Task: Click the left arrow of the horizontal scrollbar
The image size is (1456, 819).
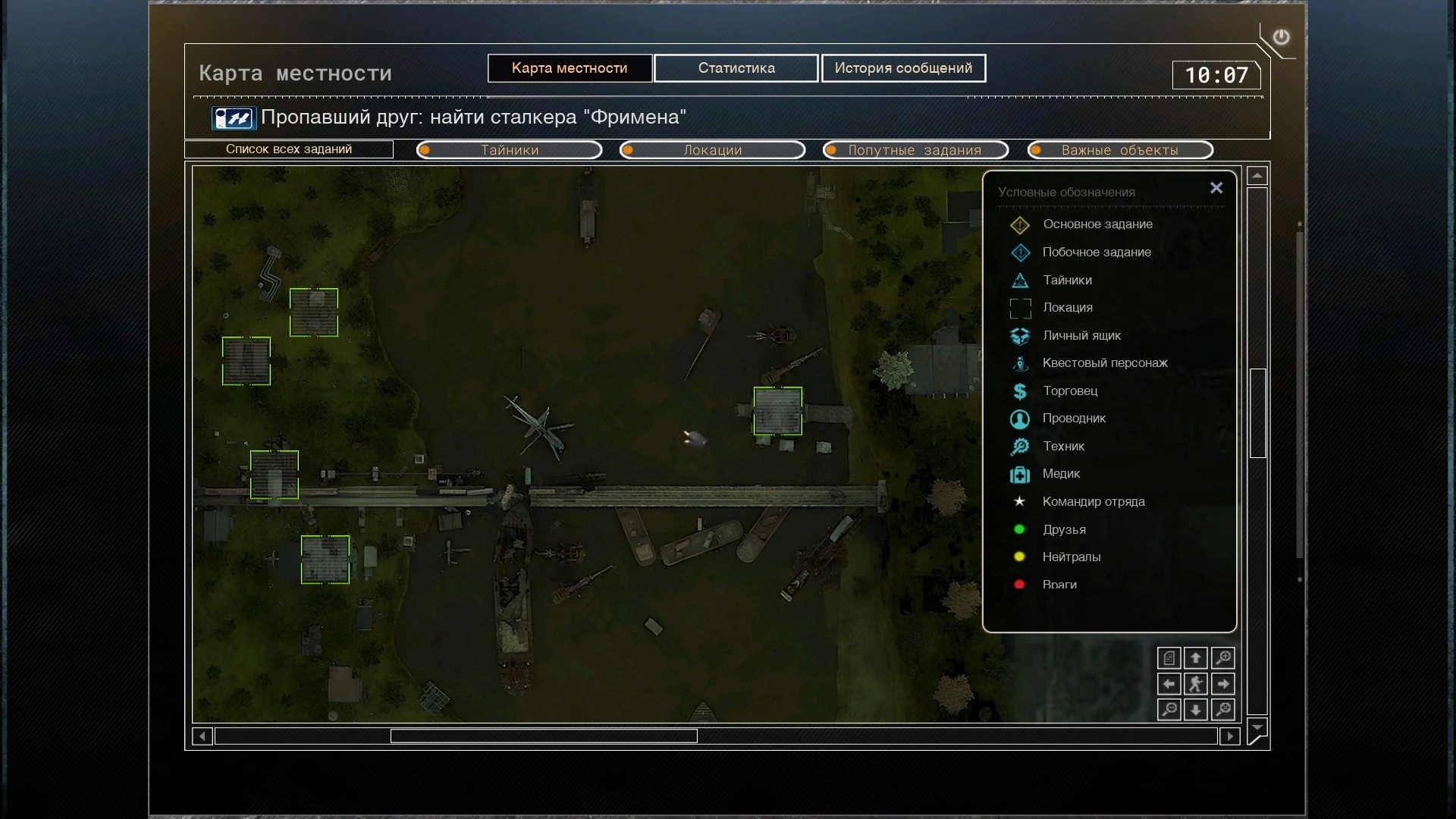Action: point(202,736)
